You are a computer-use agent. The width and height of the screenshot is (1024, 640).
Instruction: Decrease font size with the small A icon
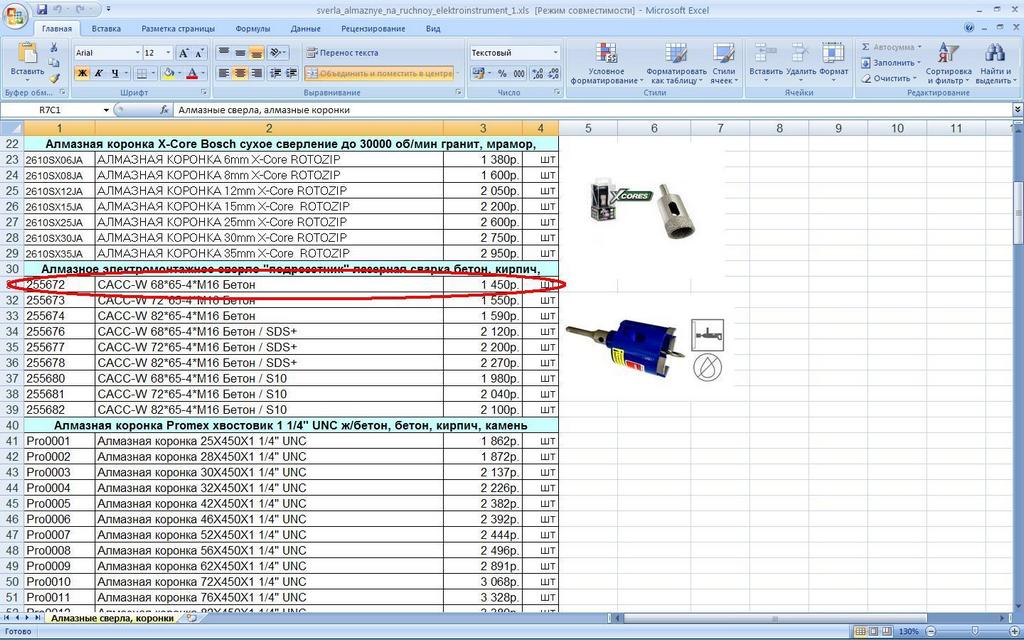[x=199, y=53]
